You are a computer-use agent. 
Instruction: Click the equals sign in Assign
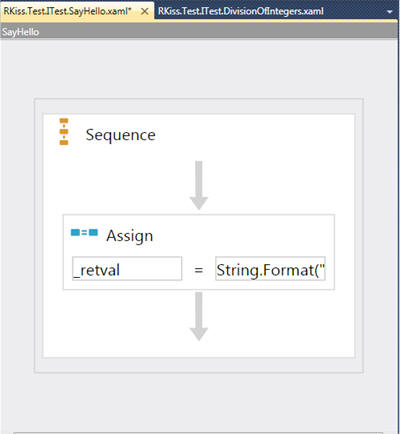coord(199,270)
